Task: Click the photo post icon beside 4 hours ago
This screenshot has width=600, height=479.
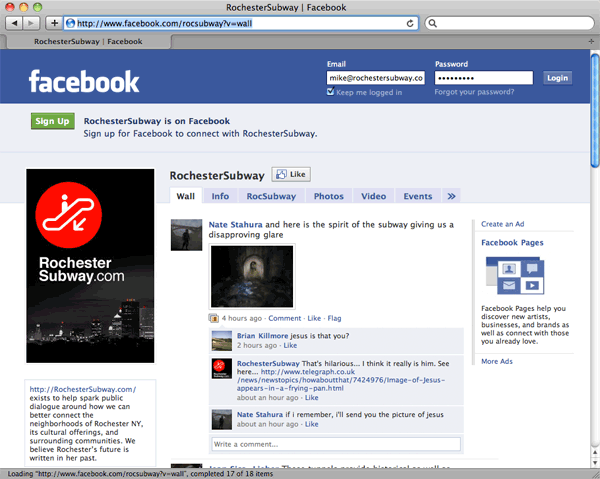Action: click(x=213, y=318)
